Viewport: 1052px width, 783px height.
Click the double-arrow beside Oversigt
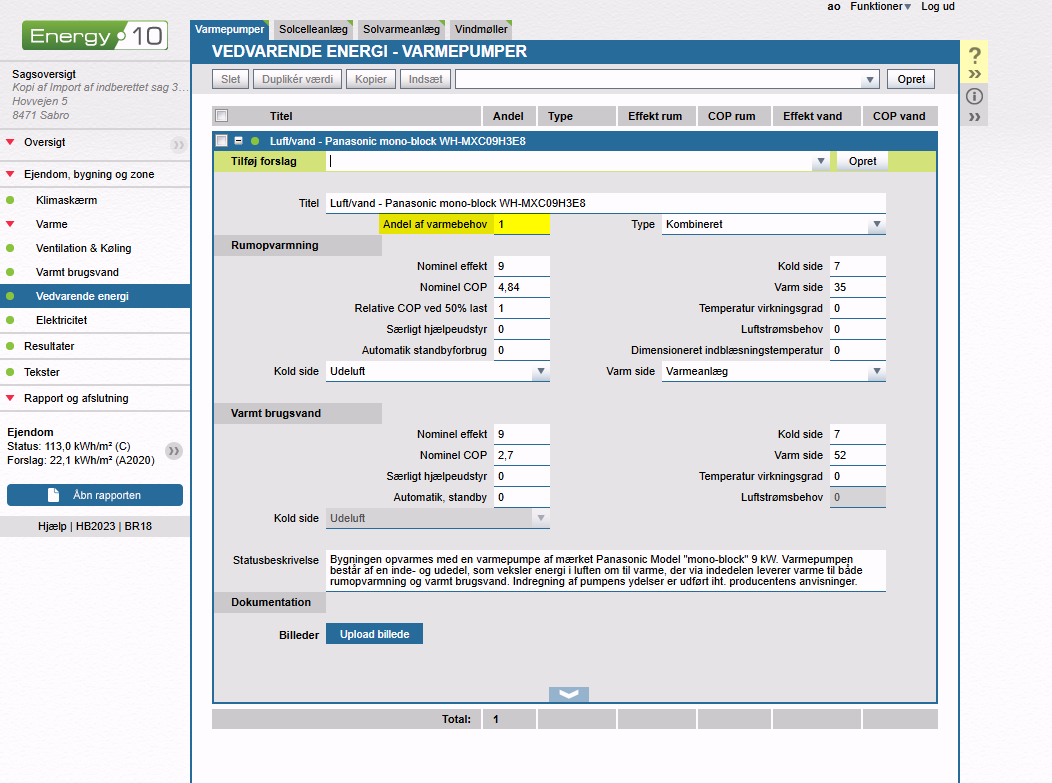coord(177,144)
